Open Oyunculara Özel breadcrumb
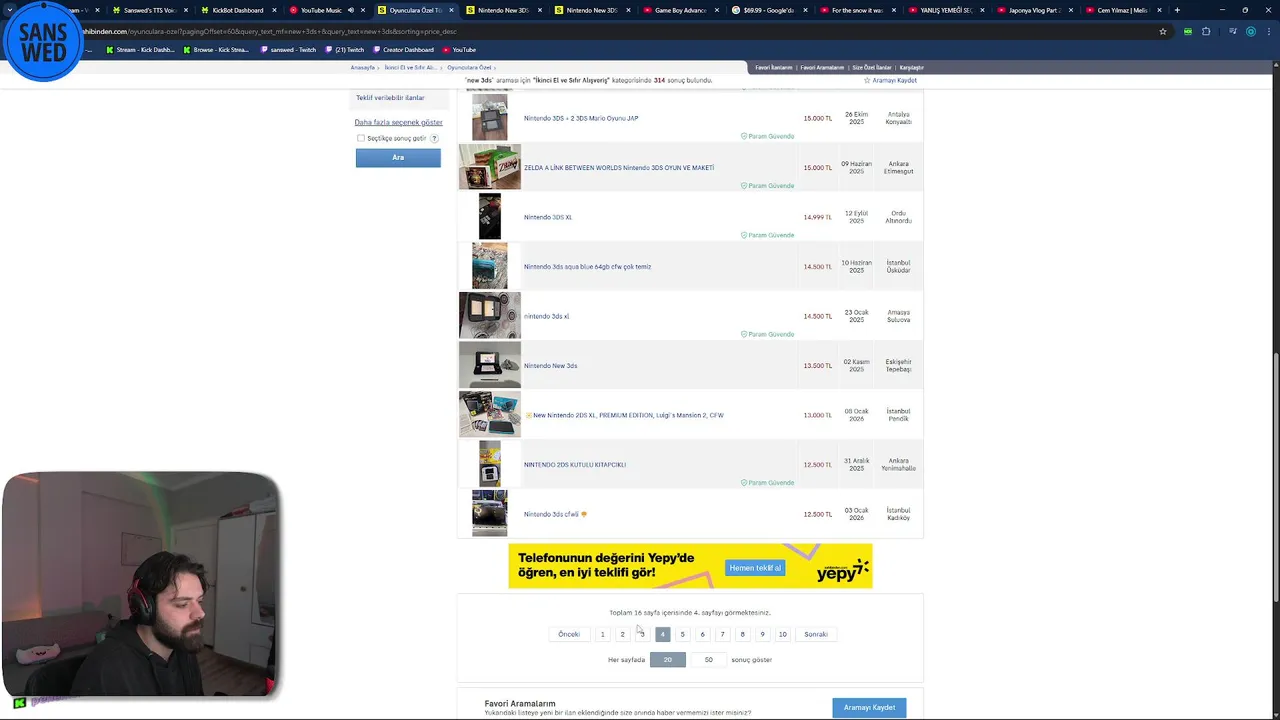 coord(469,67)
